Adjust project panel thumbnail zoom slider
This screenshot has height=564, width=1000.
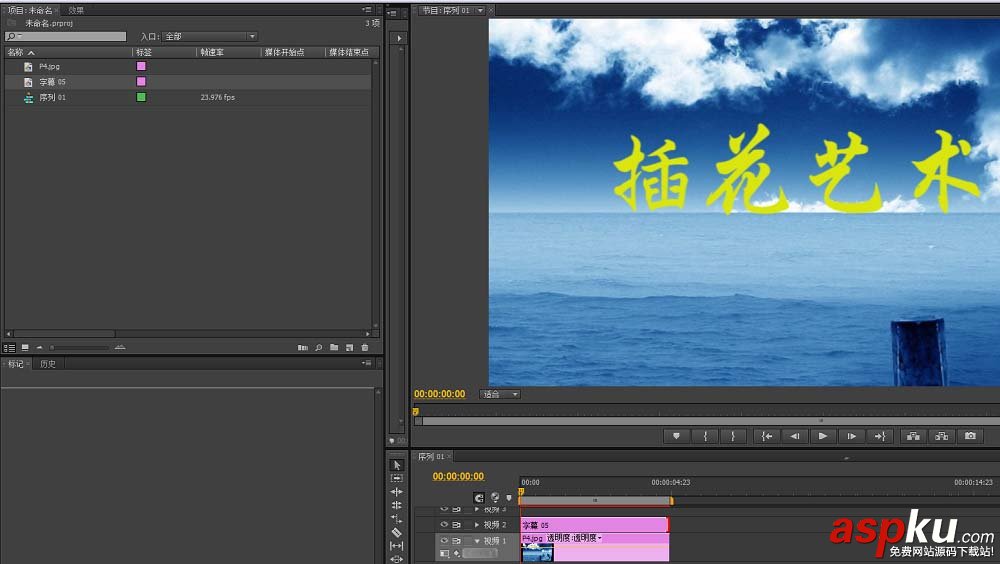point(80,348)
